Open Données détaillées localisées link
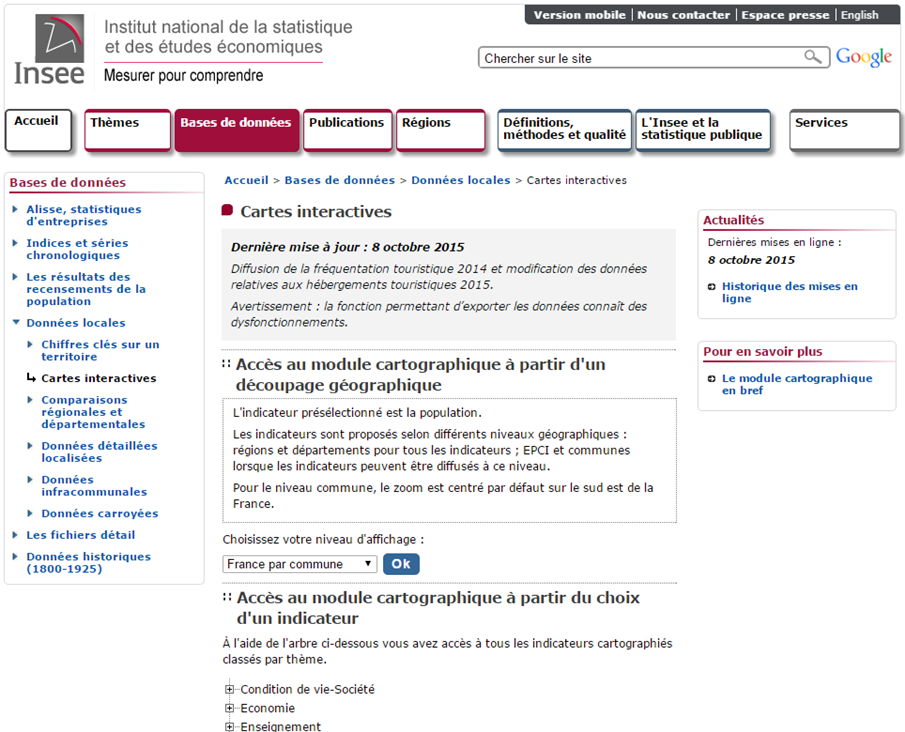Image resolution: width=905 pixels, height=732 pixels. coord(99,452)
